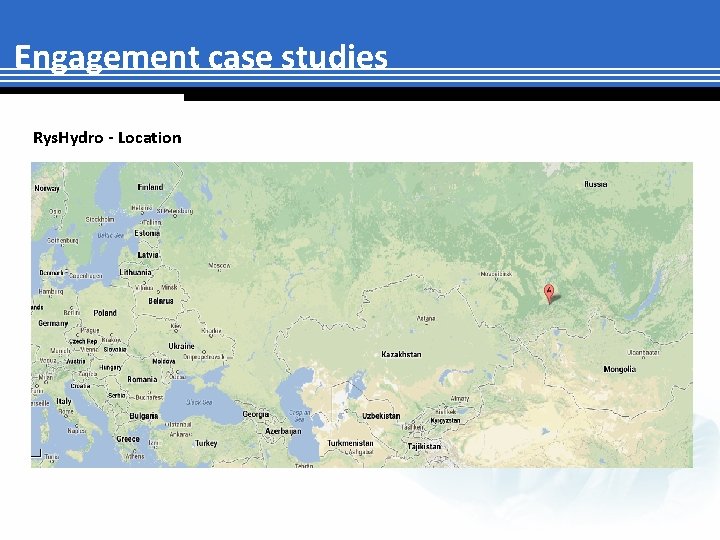720x540 pixels.
Task: Click the Poland country label
Action: click(x=105, y=313)
